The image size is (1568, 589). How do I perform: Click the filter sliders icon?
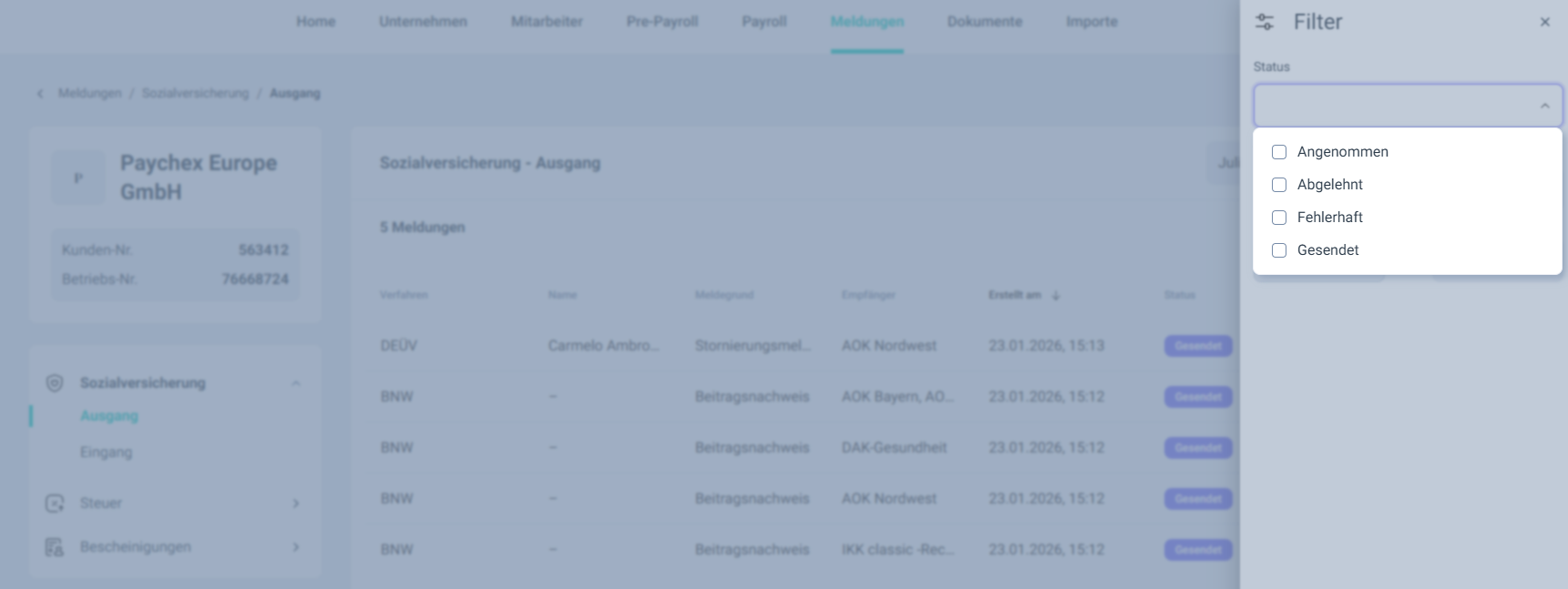(1265, 22)
